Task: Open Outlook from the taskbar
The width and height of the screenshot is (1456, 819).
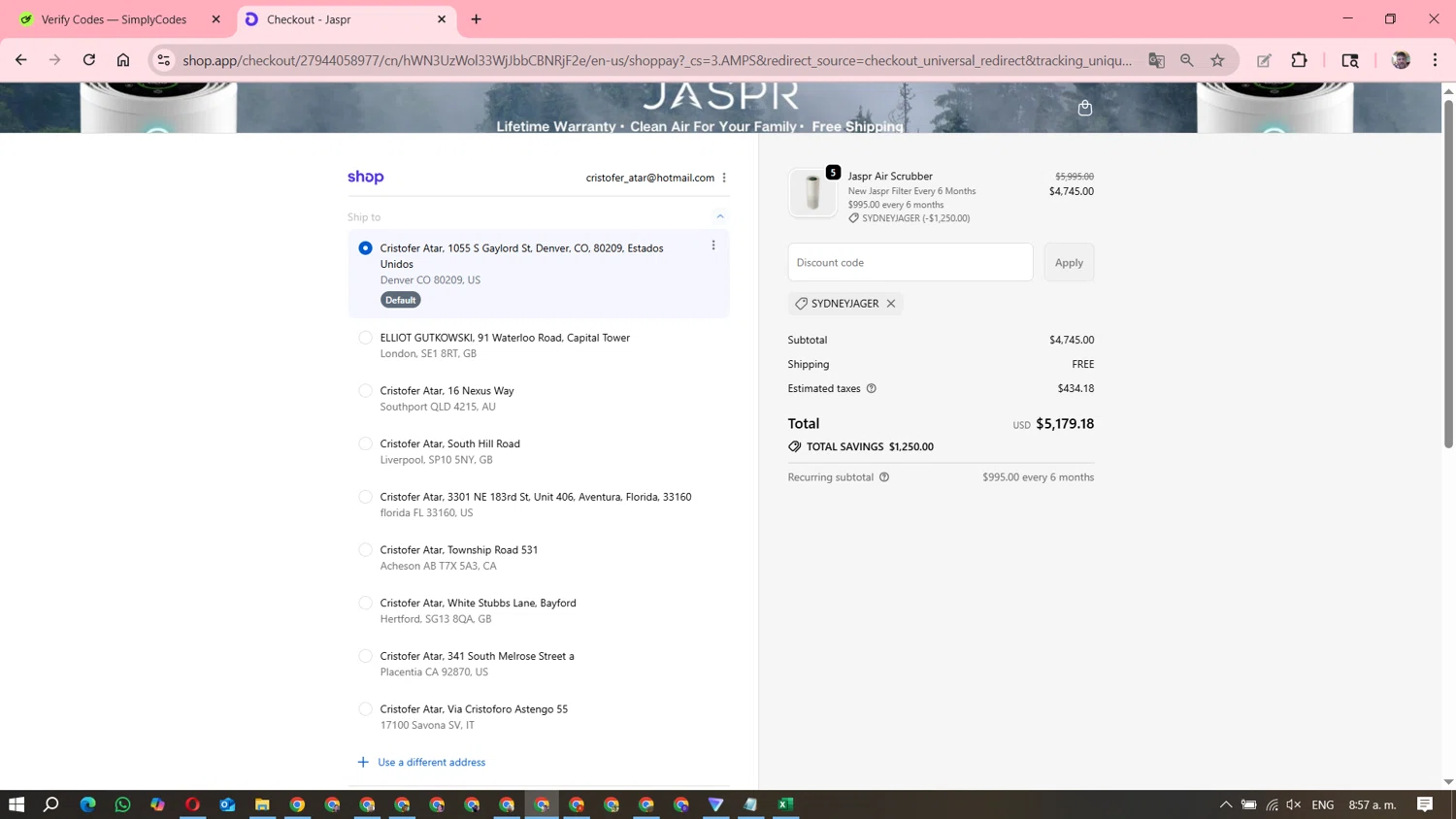Action: (x=227, y=804)
